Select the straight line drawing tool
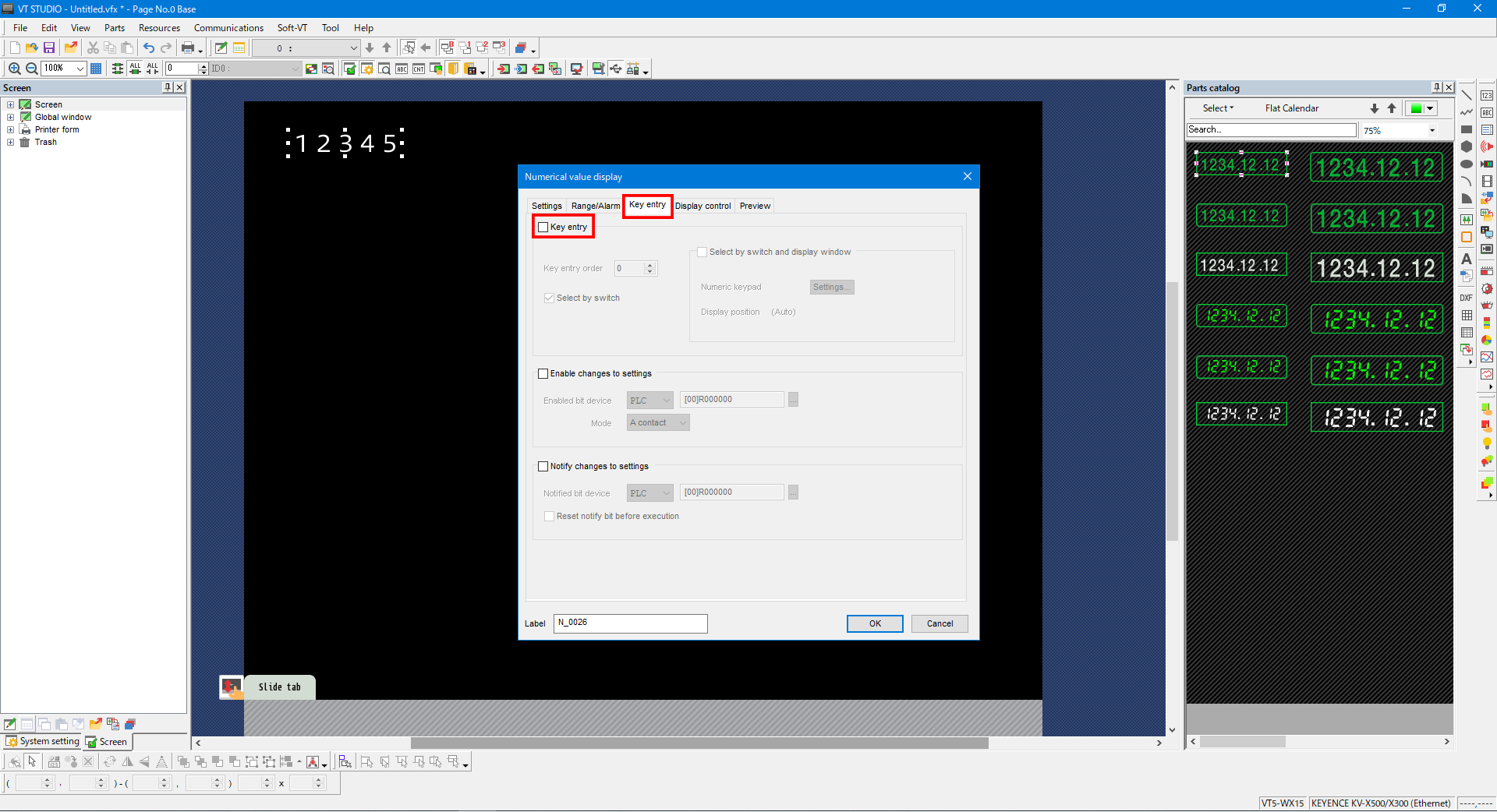Screen dimensions: 1497x812 1466,95
